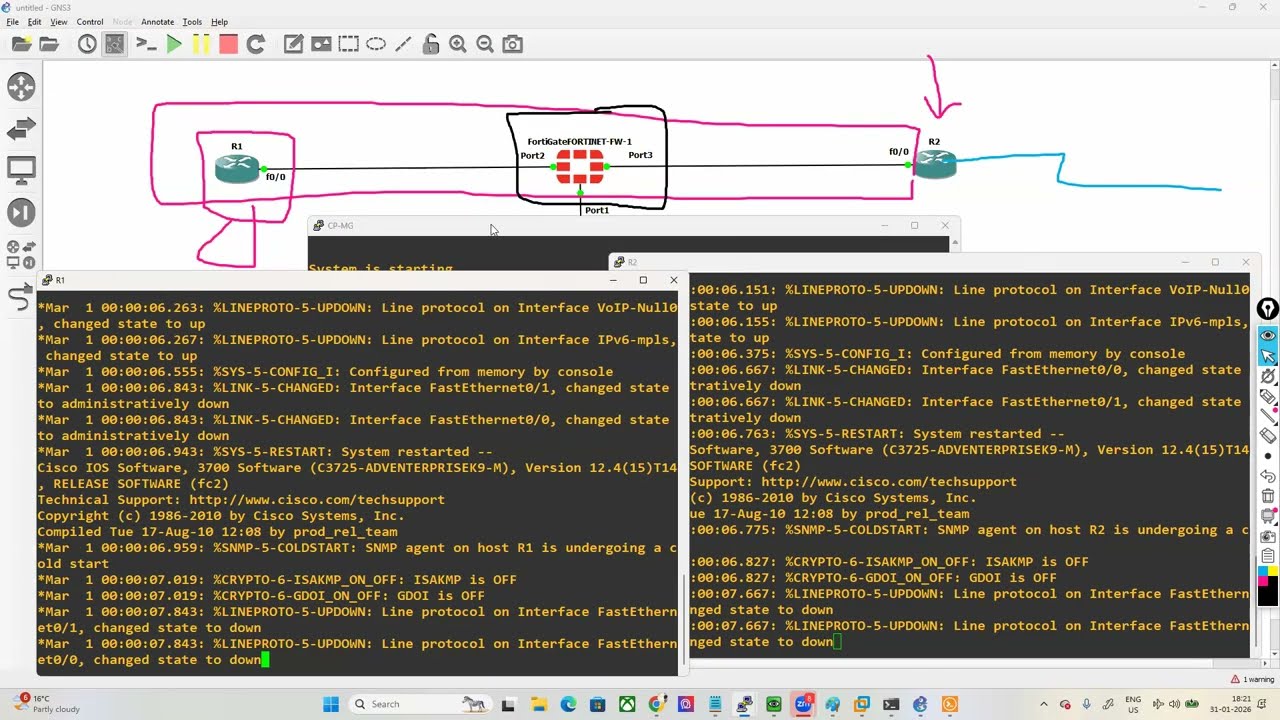Show hidden system tray icons
Image resolution: width=1280 pixels, height=720 pixels.
(x=1043, y=704)
